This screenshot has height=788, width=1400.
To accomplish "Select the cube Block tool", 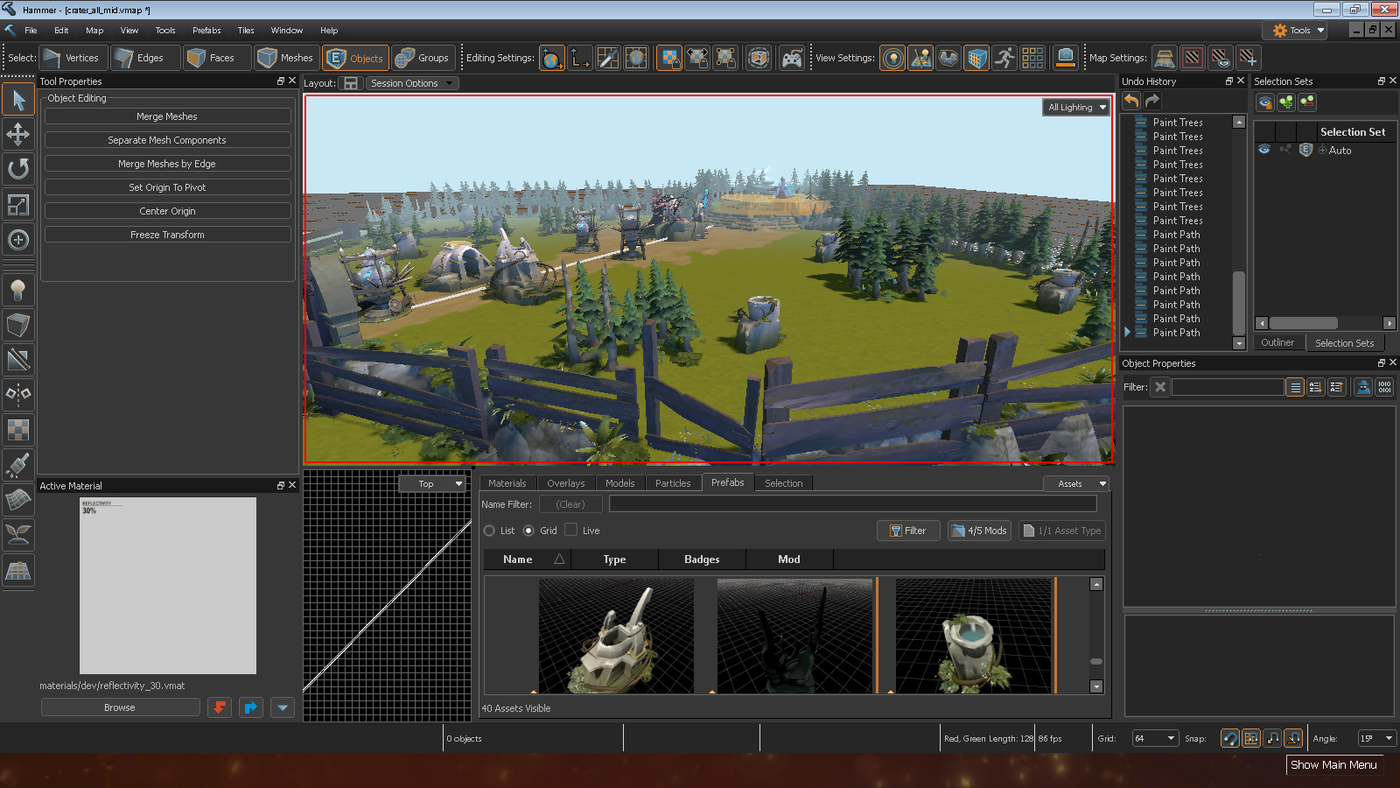I will 18,325.
